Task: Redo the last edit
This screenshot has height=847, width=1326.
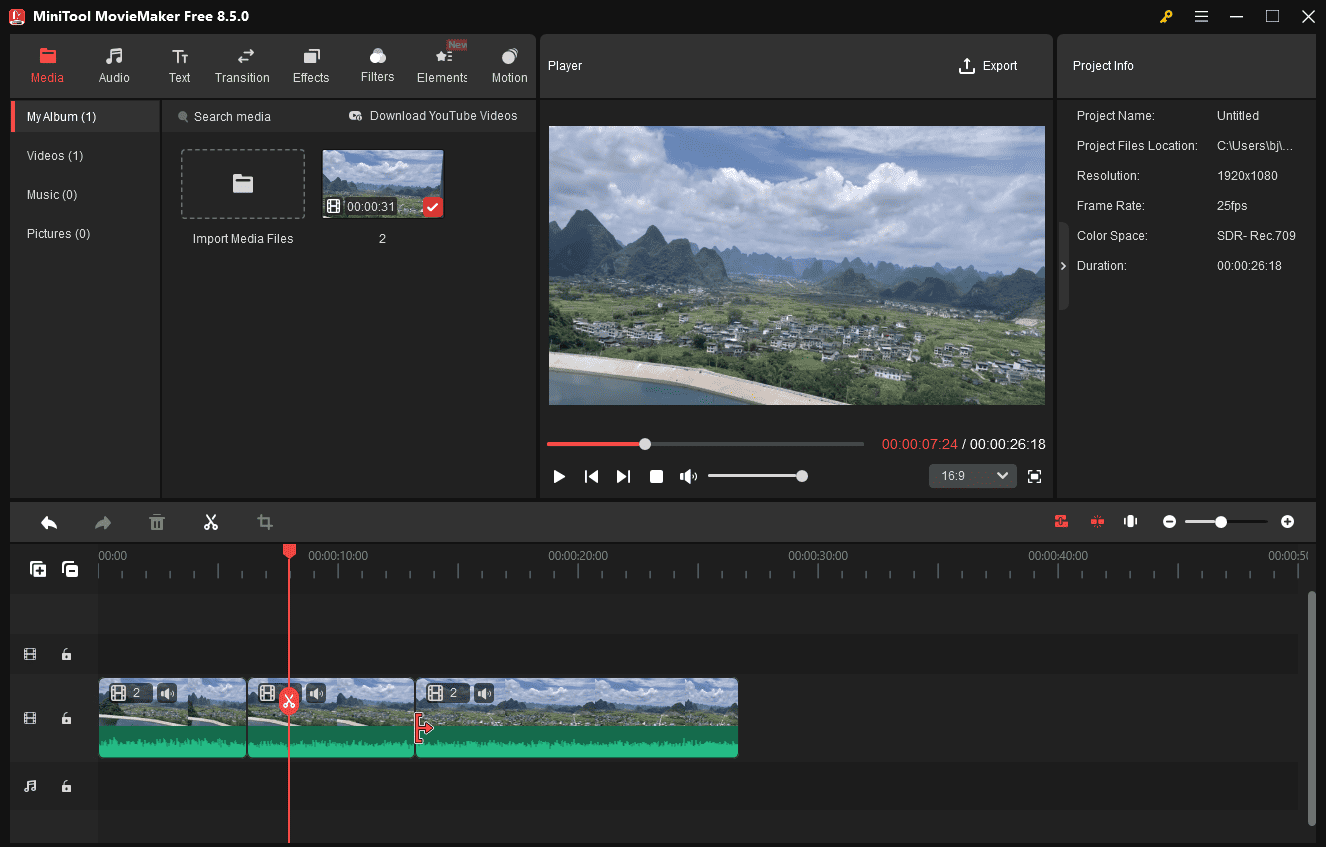Action: (101, 521)
